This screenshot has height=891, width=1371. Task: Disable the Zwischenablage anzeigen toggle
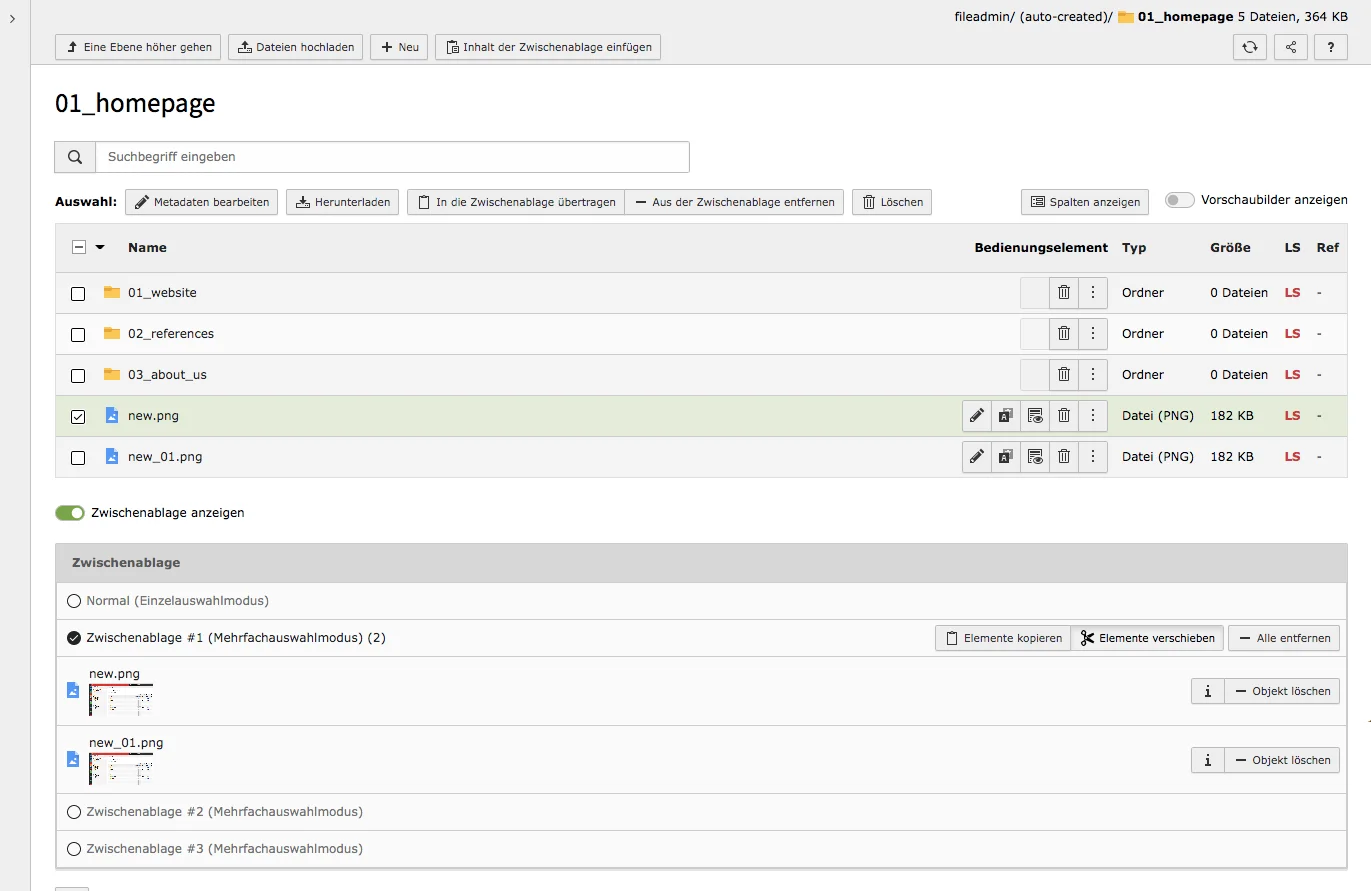pyautogui.click(x=69, y=512)
